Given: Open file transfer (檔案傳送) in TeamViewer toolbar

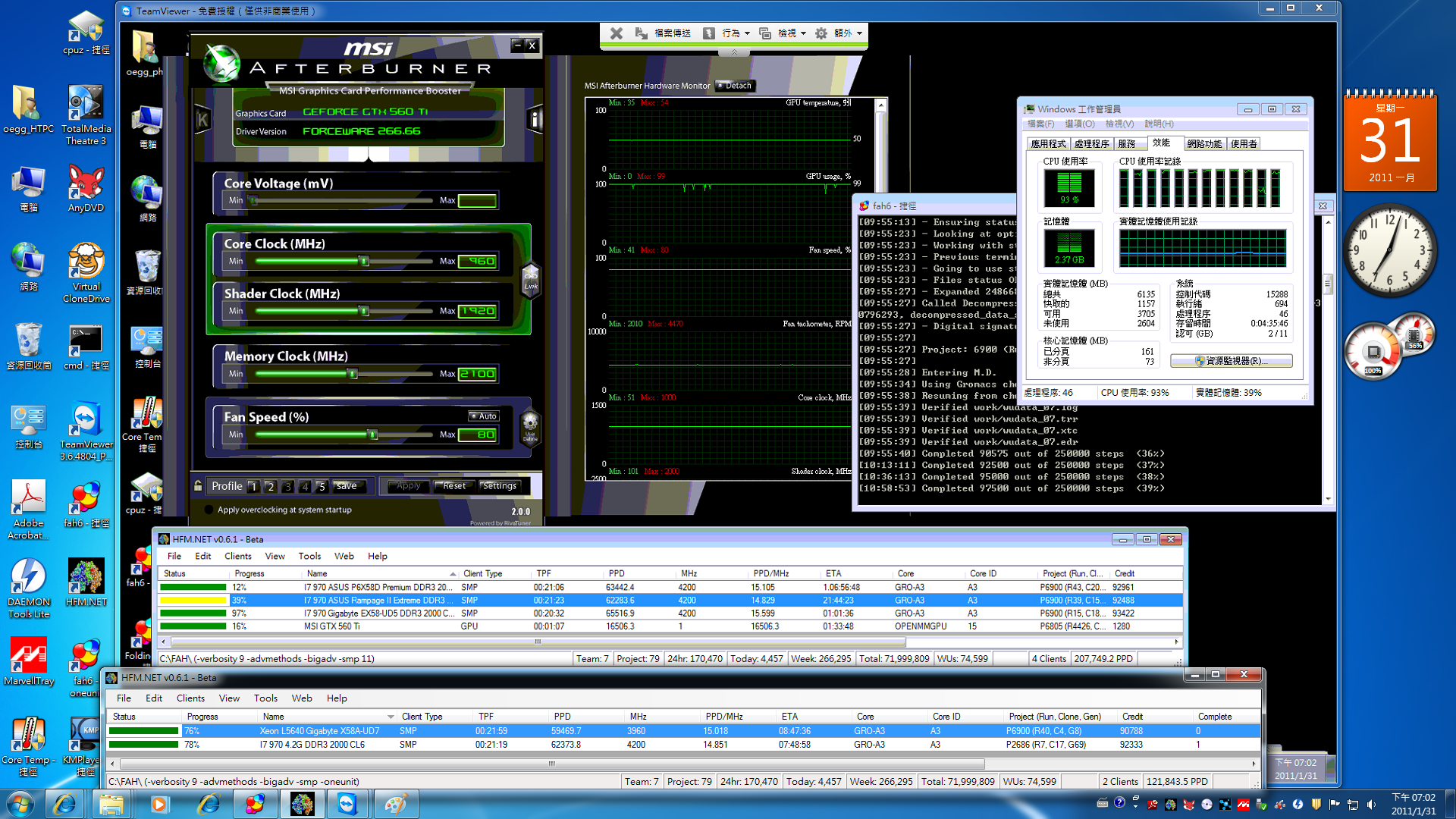Looking at the screenshot, I should 663,33.
